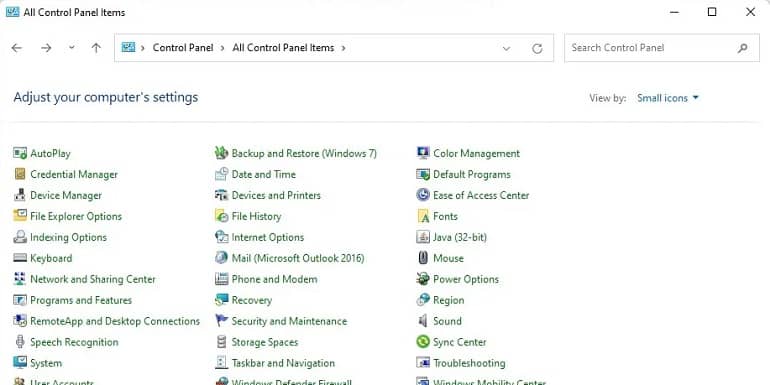The height and width of the screenshot is (385, 770).
Task: Select Control Panel in the breadcrumb path
Action: 183,48
